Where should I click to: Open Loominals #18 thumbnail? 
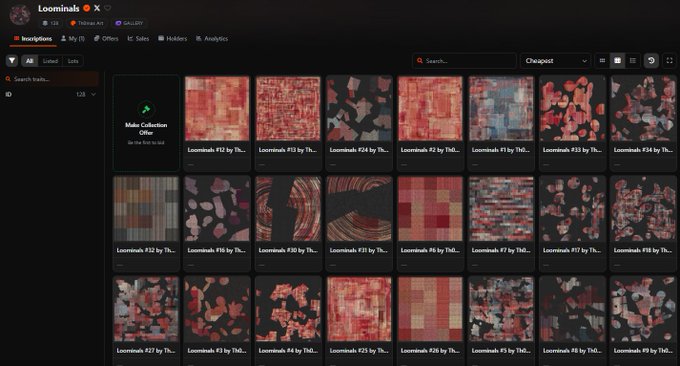(x=644, y=209)
